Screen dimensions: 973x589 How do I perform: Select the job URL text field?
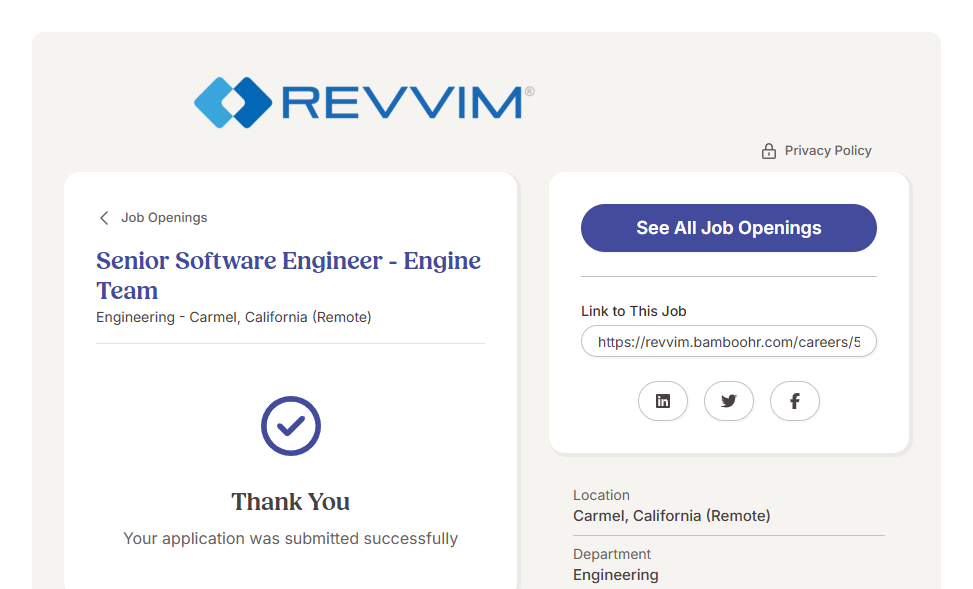[729, 342]
